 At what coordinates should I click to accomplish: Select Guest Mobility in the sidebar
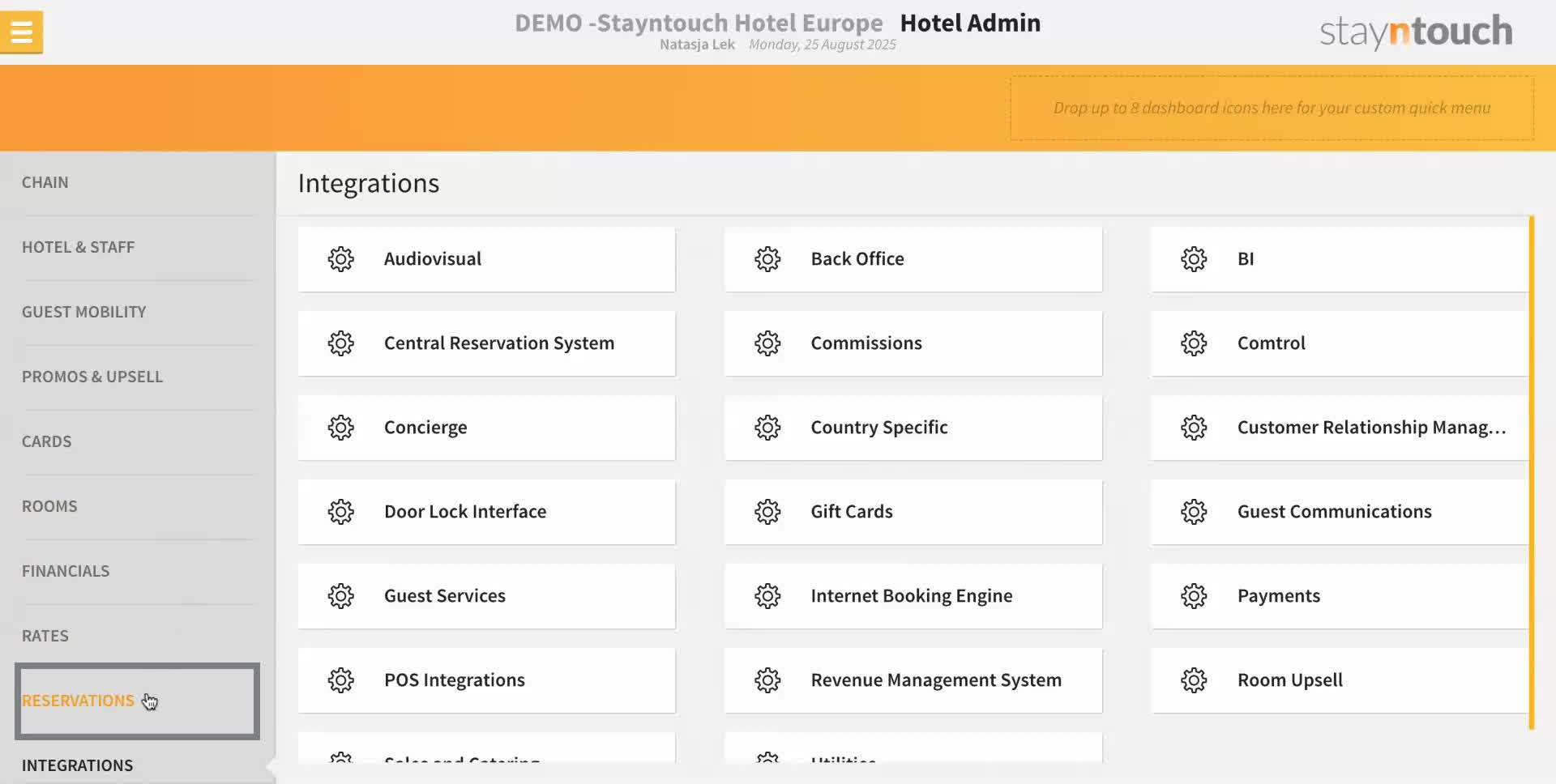[x=83, y=312]
